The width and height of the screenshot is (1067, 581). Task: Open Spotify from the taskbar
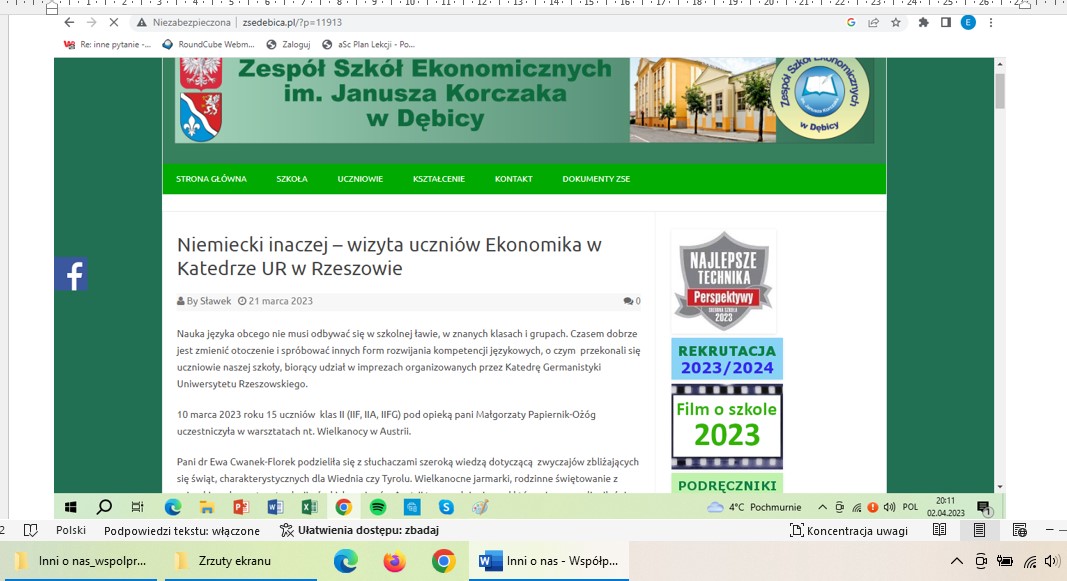click(x=378, y=507)
